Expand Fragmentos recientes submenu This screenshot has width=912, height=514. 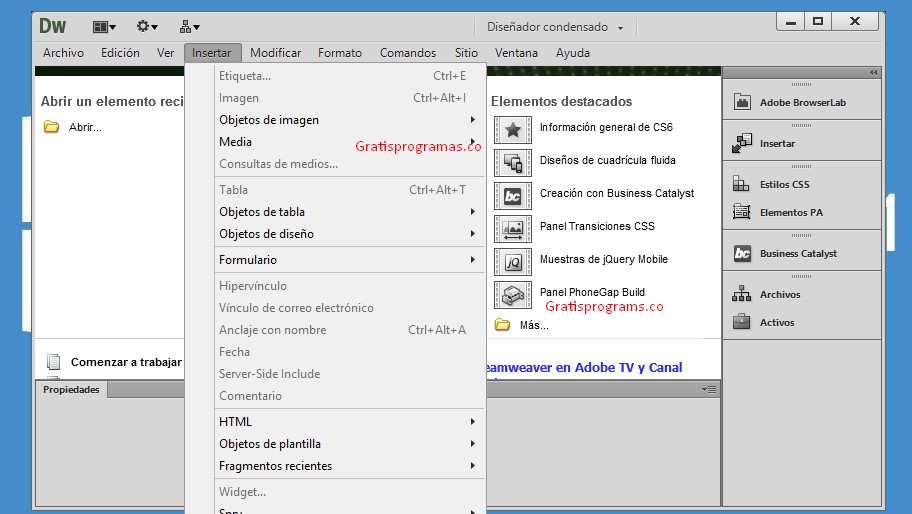347,466
